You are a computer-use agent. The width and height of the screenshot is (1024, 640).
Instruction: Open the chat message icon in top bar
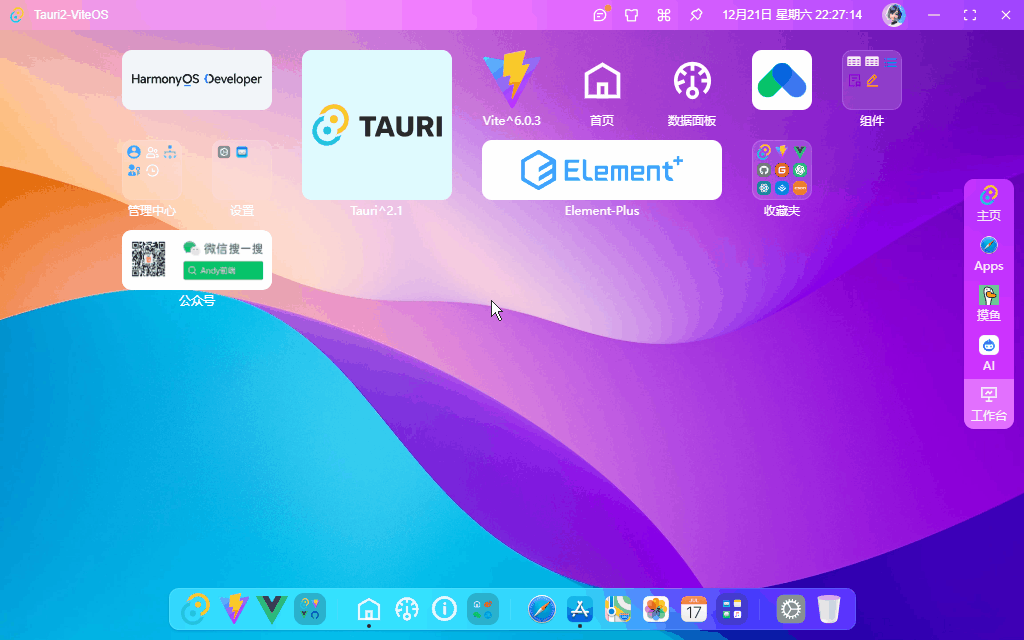point(600,14)
